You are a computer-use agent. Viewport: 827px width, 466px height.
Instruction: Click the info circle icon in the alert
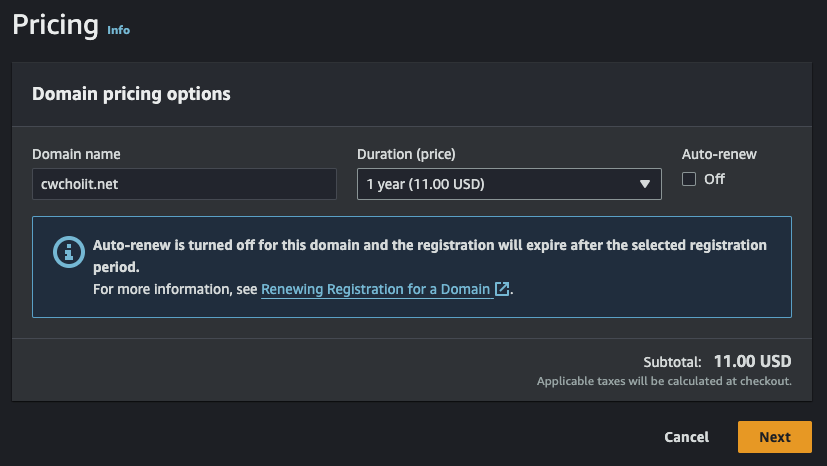click(x=67, y=252)
